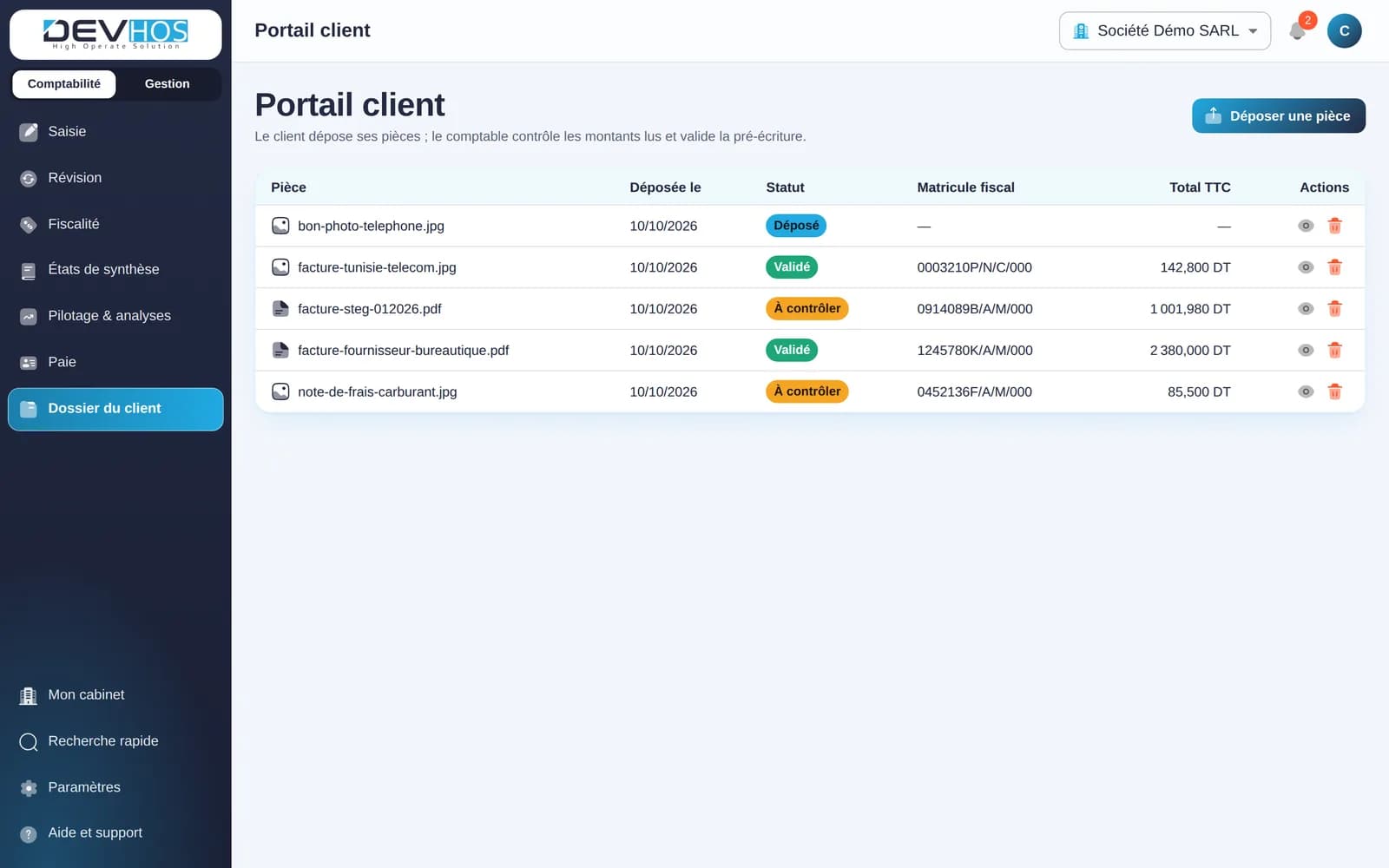
Task: Delete bon-photo-telephone.jpg with trash icon
Action: (1335, 226)
